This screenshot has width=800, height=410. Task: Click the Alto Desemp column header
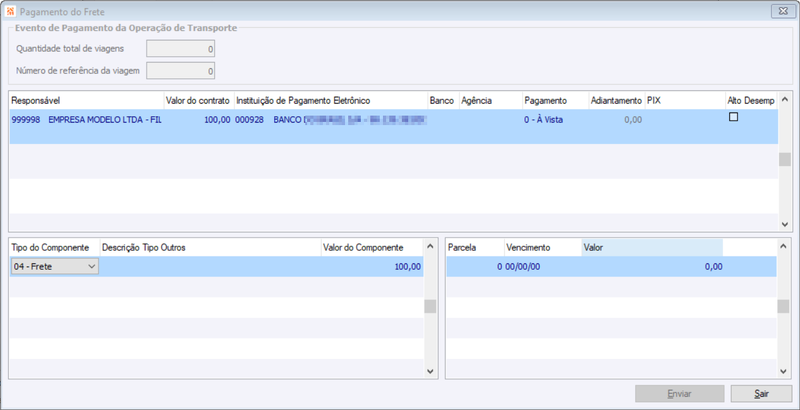pos(752,100)
